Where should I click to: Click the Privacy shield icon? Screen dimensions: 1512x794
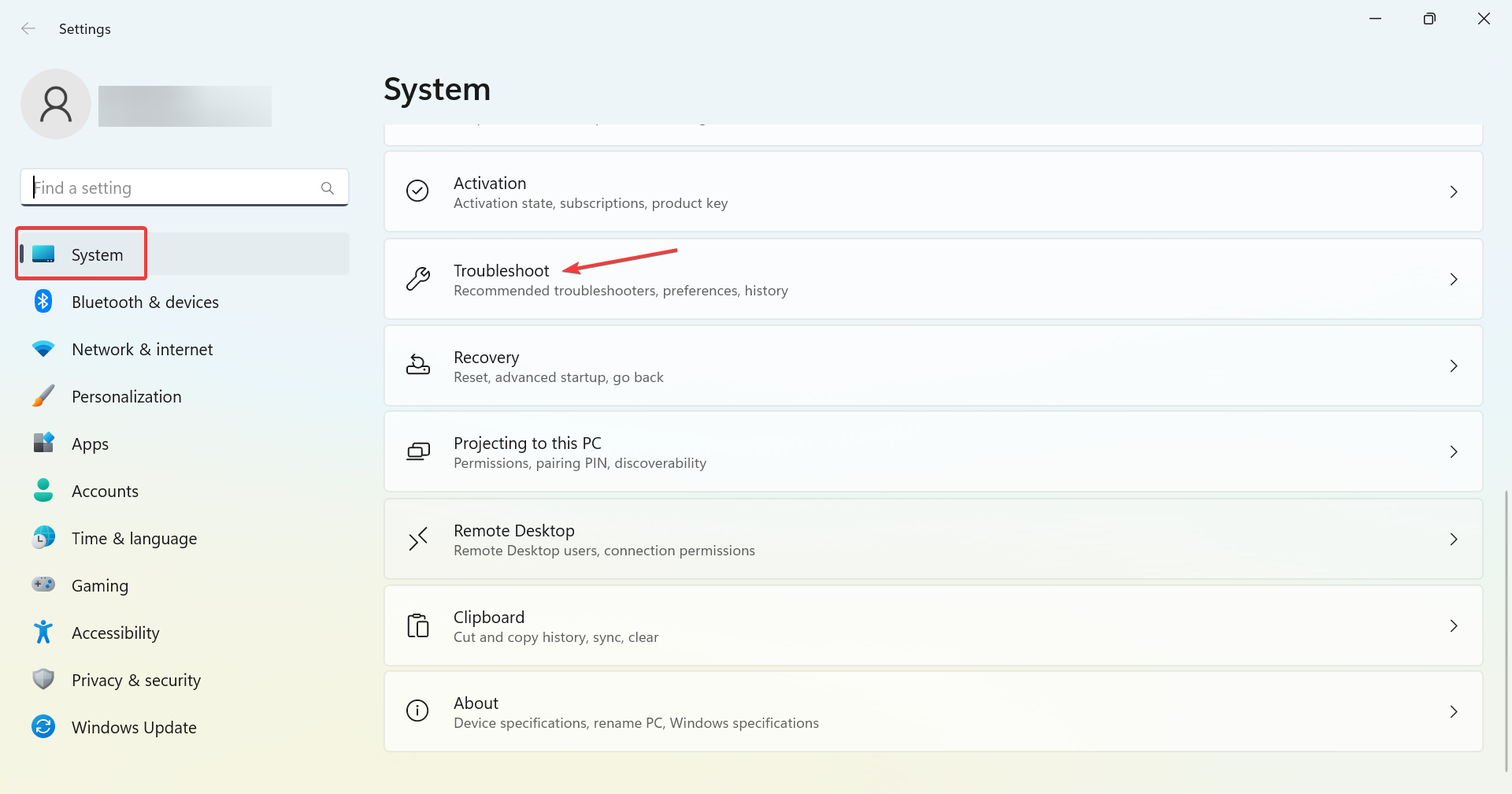pos(43,679)
